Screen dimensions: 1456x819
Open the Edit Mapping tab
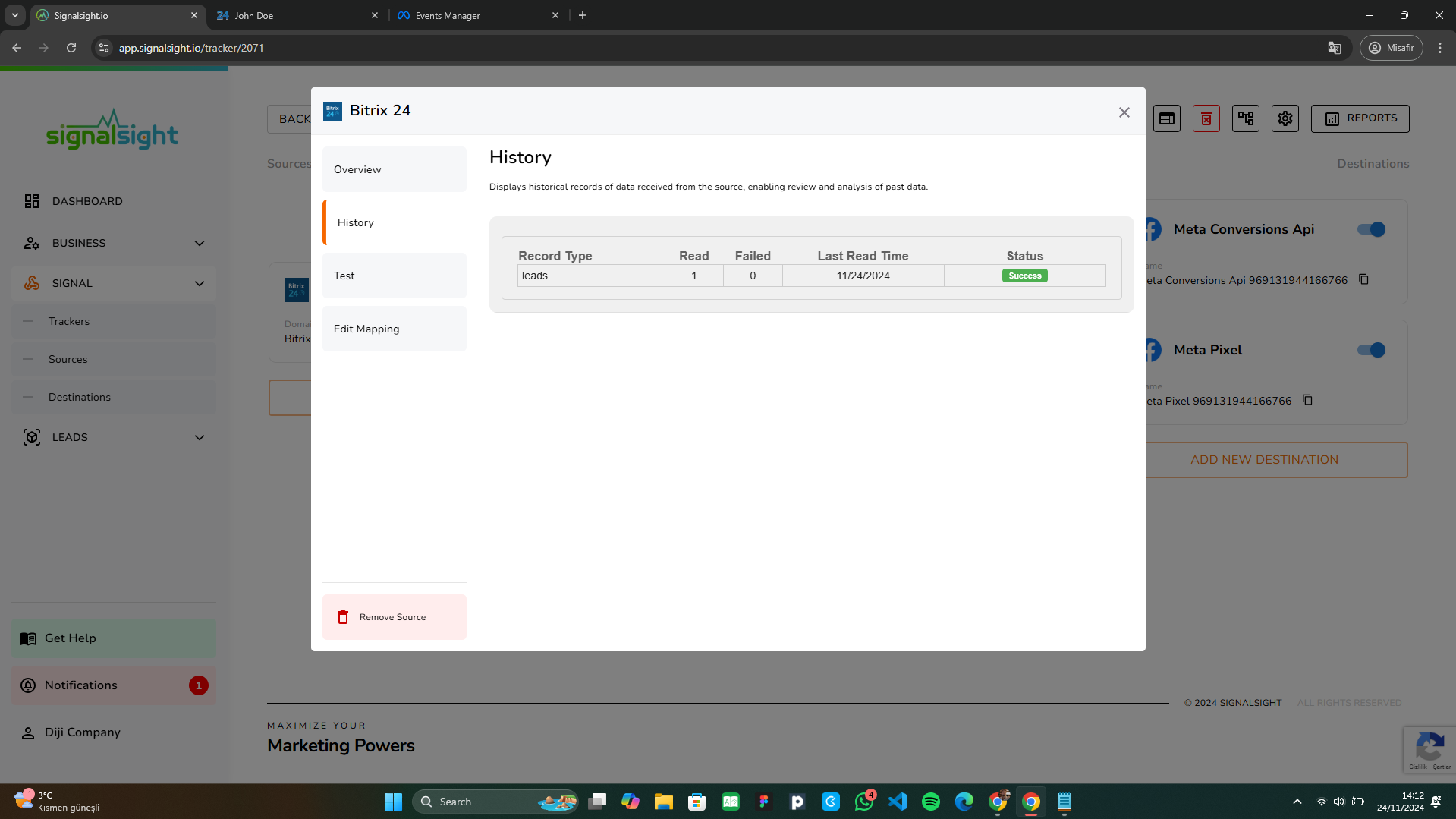coord(394,329)
